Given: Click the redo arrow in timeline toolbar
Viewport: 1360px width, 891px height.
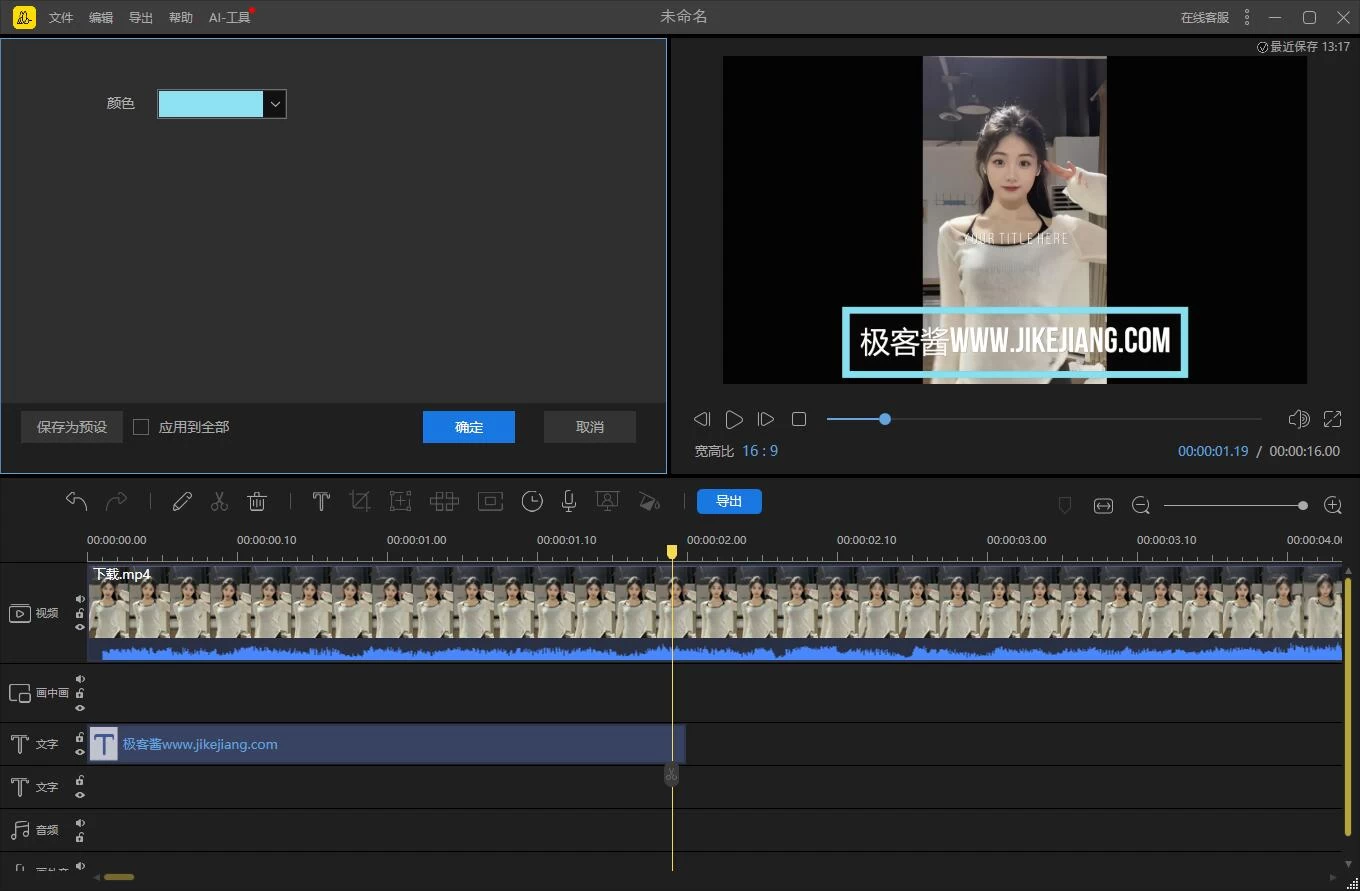Looking at the screenshot, I should click(x=116, y=501).
